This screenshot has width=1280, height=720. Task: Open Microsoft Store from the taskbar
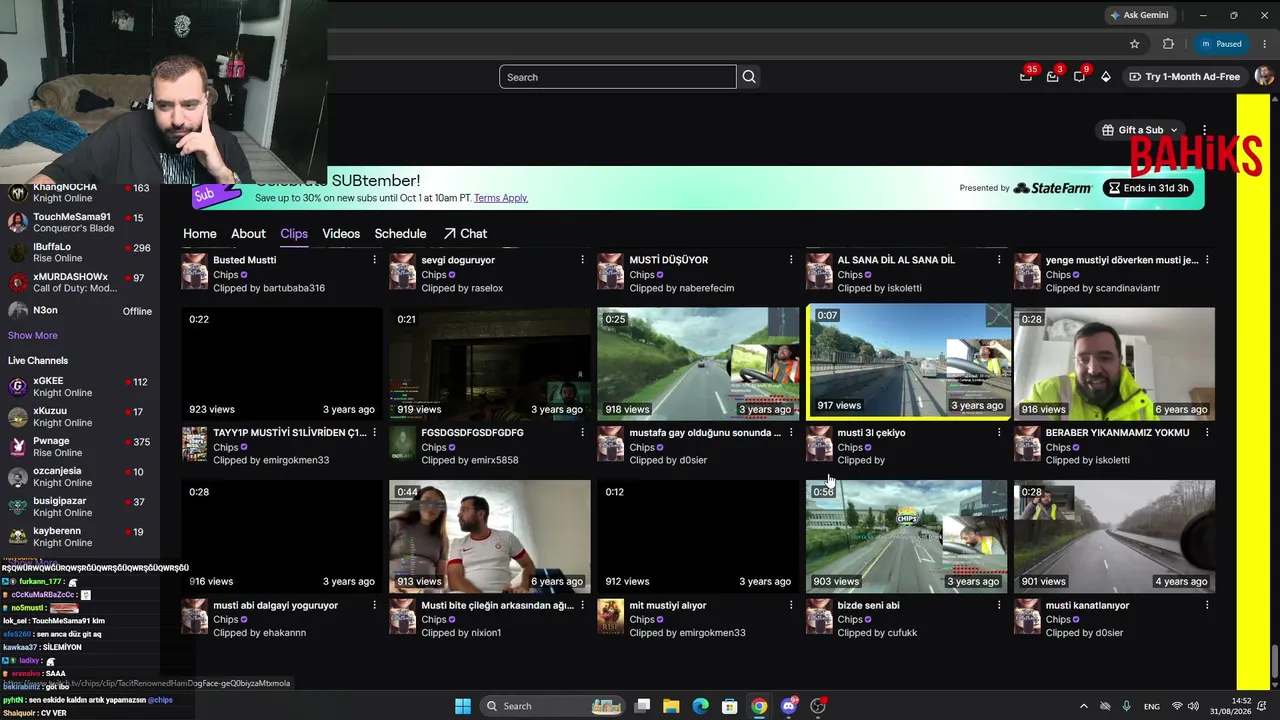[730, 706]
